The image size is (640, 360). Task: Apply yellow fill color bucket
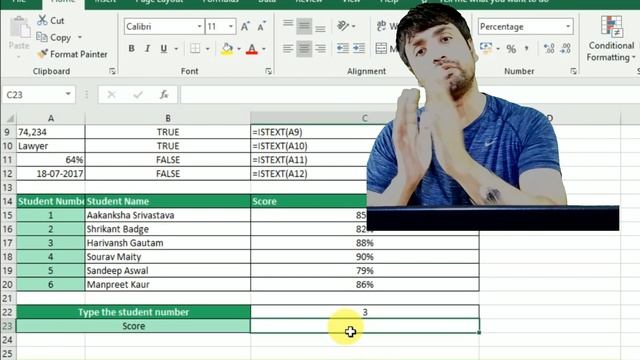tap(227, 49)
